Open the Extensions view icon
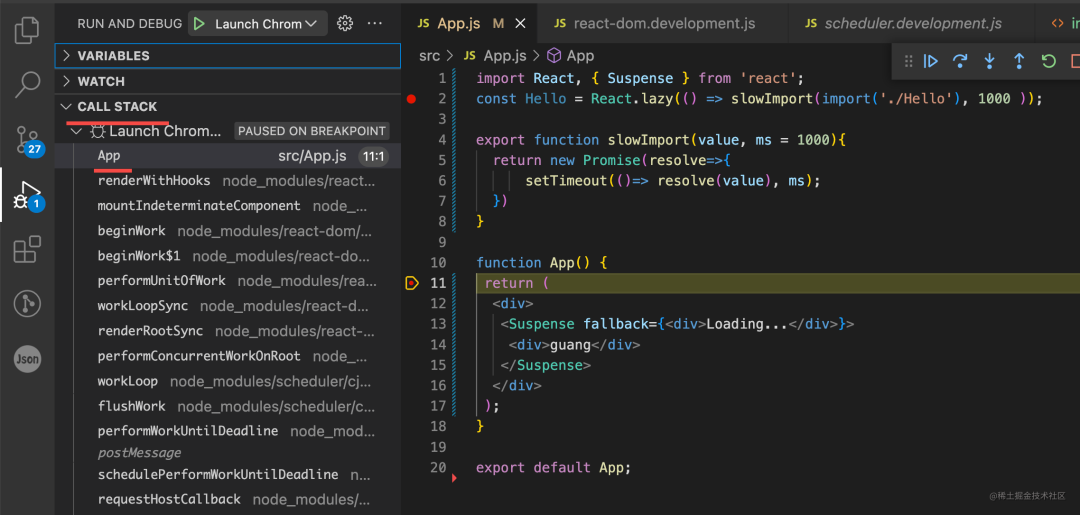The width and height of the screenshot is (1080, 515). pos(27,249)
